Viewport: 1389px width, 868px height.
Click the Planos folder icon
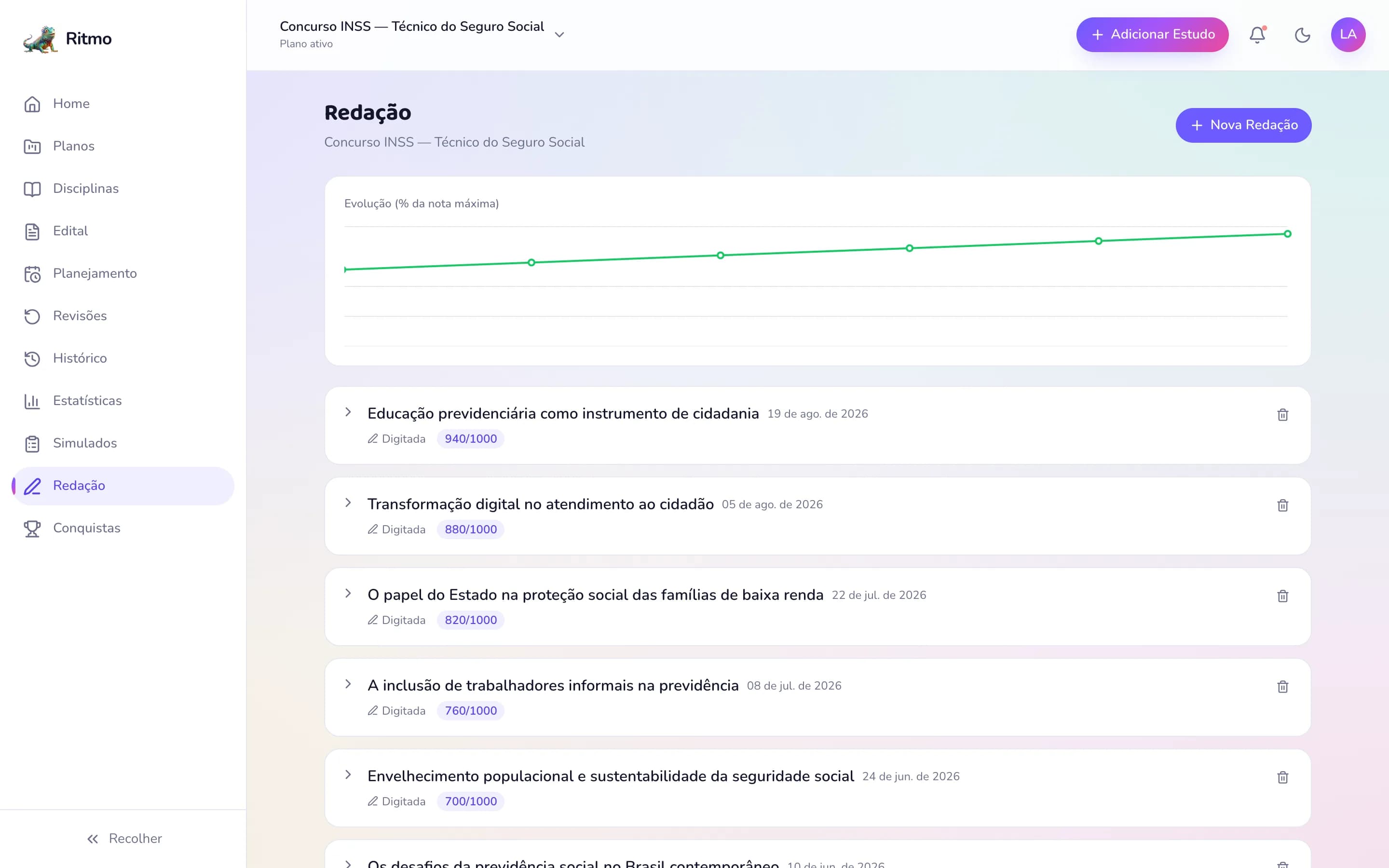coord(32,147)
